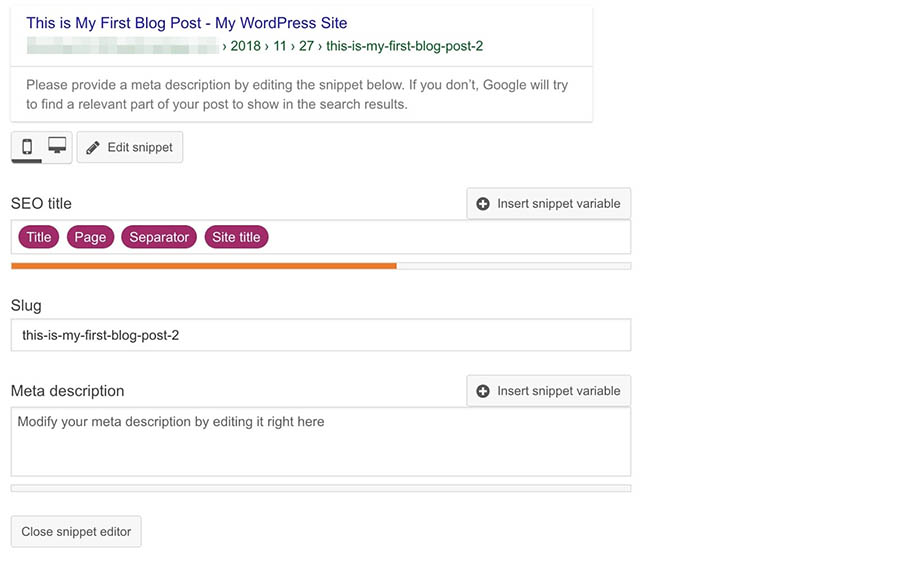Focus the Slug input field
The height and width of the screenshot is (563, 900).
click(321, 335)
